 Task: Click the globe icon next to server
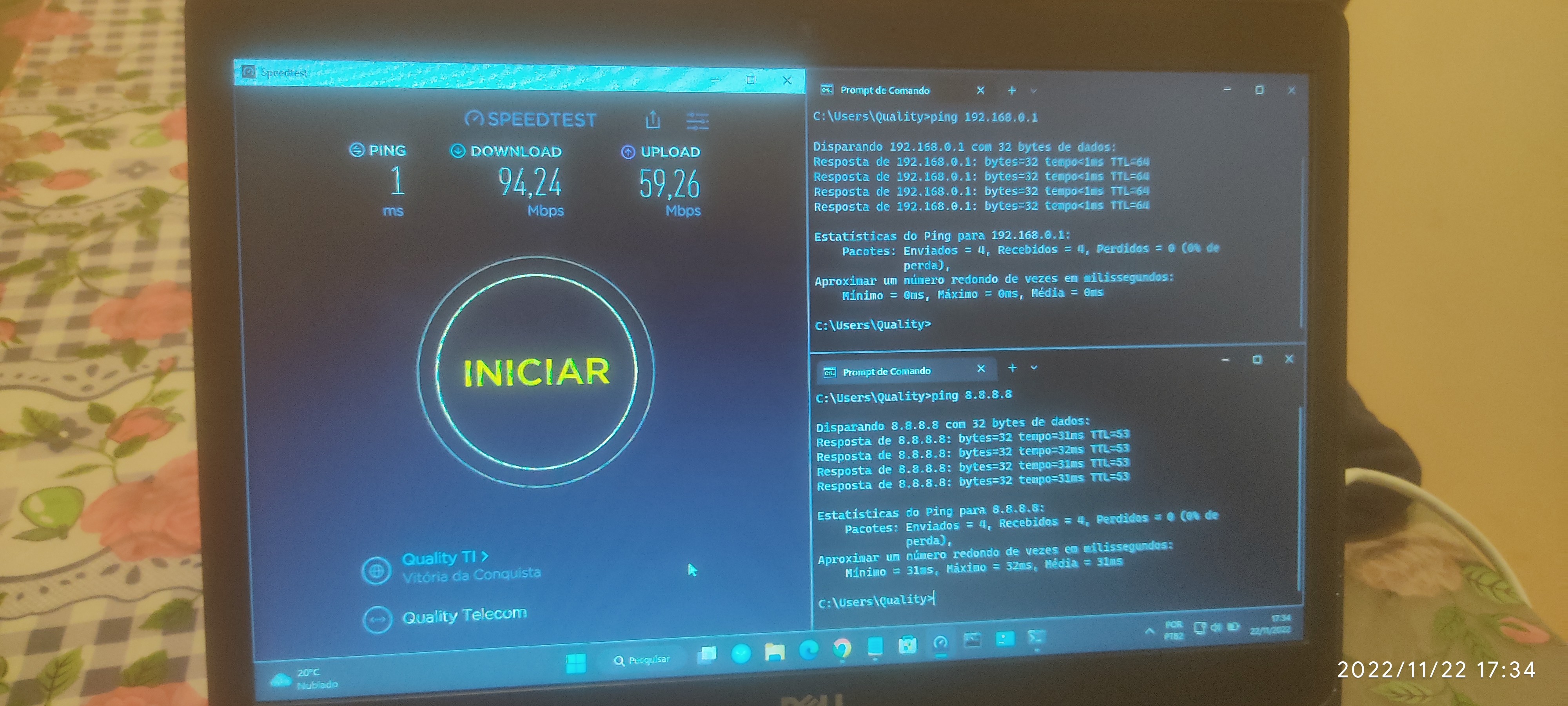coord(376,571)
